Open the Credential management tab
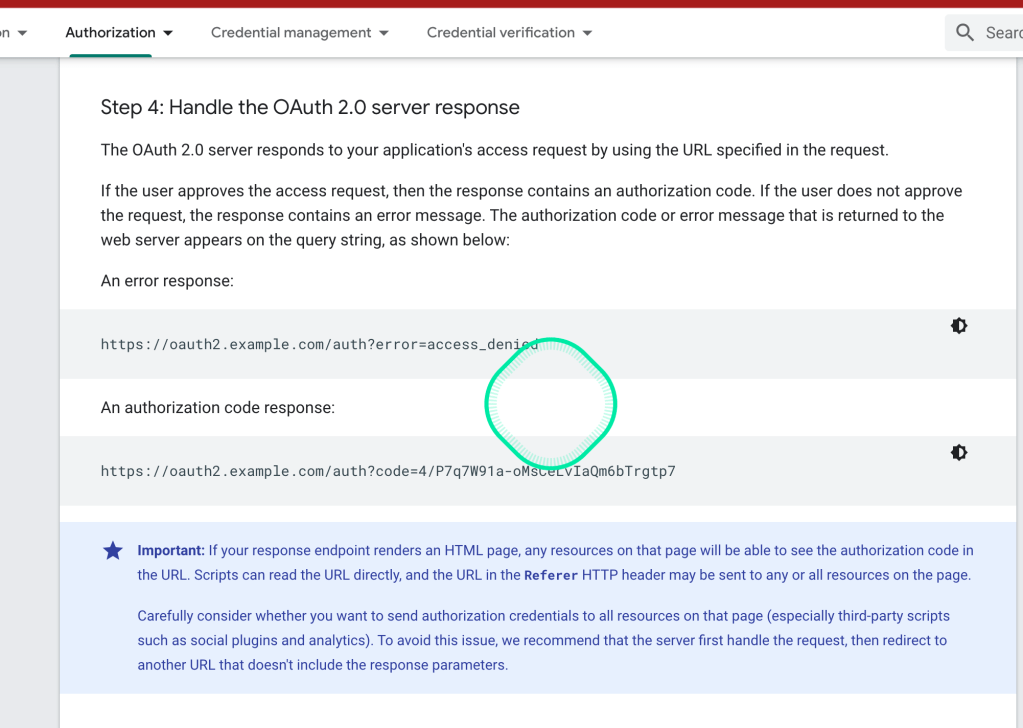Image resolution: width=1023 pixels, height=728 pixels. [x=291, y=33]
